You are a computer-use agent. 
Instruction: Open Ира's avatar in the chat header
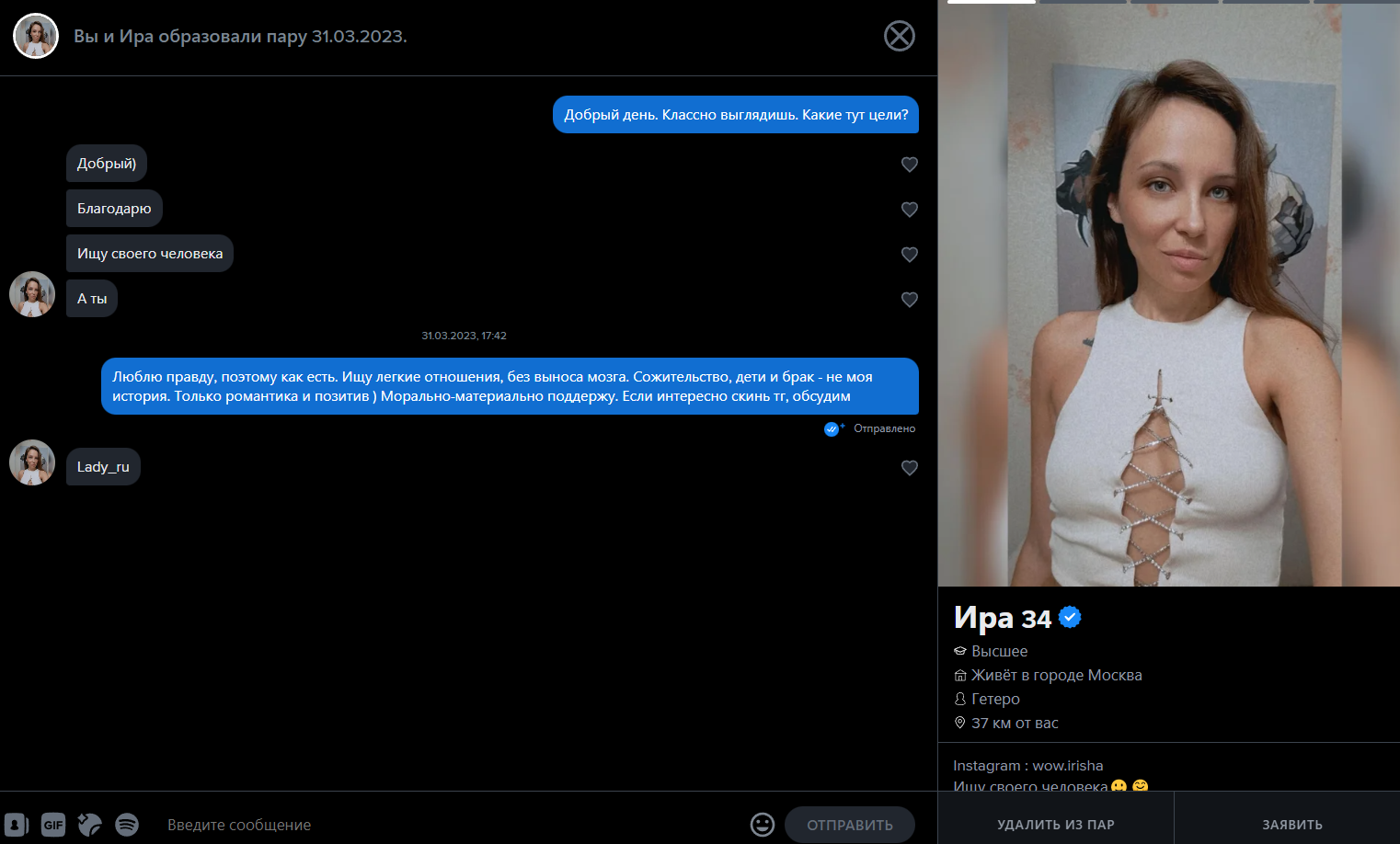click(x=36, y=36)
